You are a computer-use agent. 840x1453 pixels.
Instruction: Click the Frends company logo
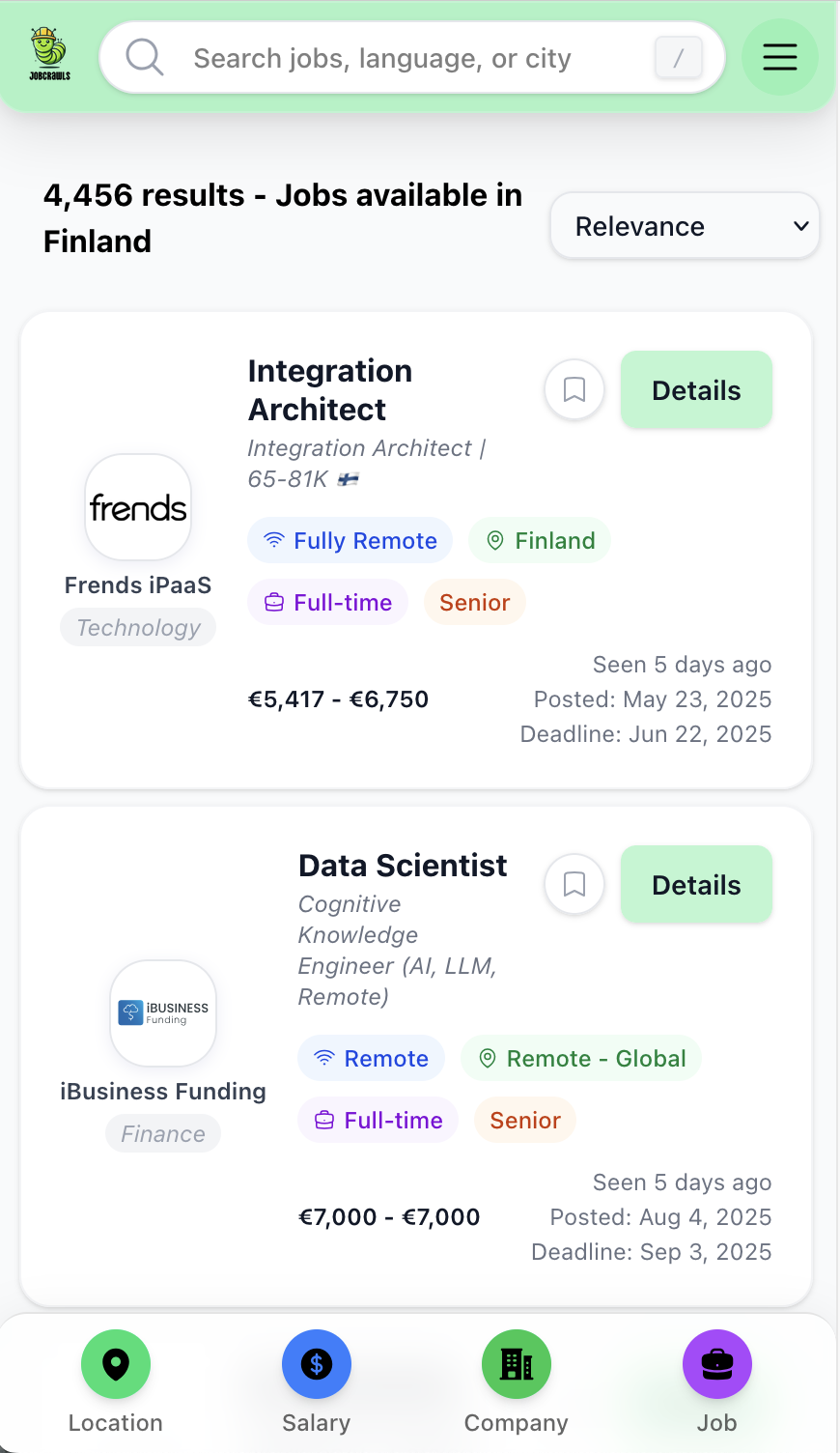(x=138, y=507)
